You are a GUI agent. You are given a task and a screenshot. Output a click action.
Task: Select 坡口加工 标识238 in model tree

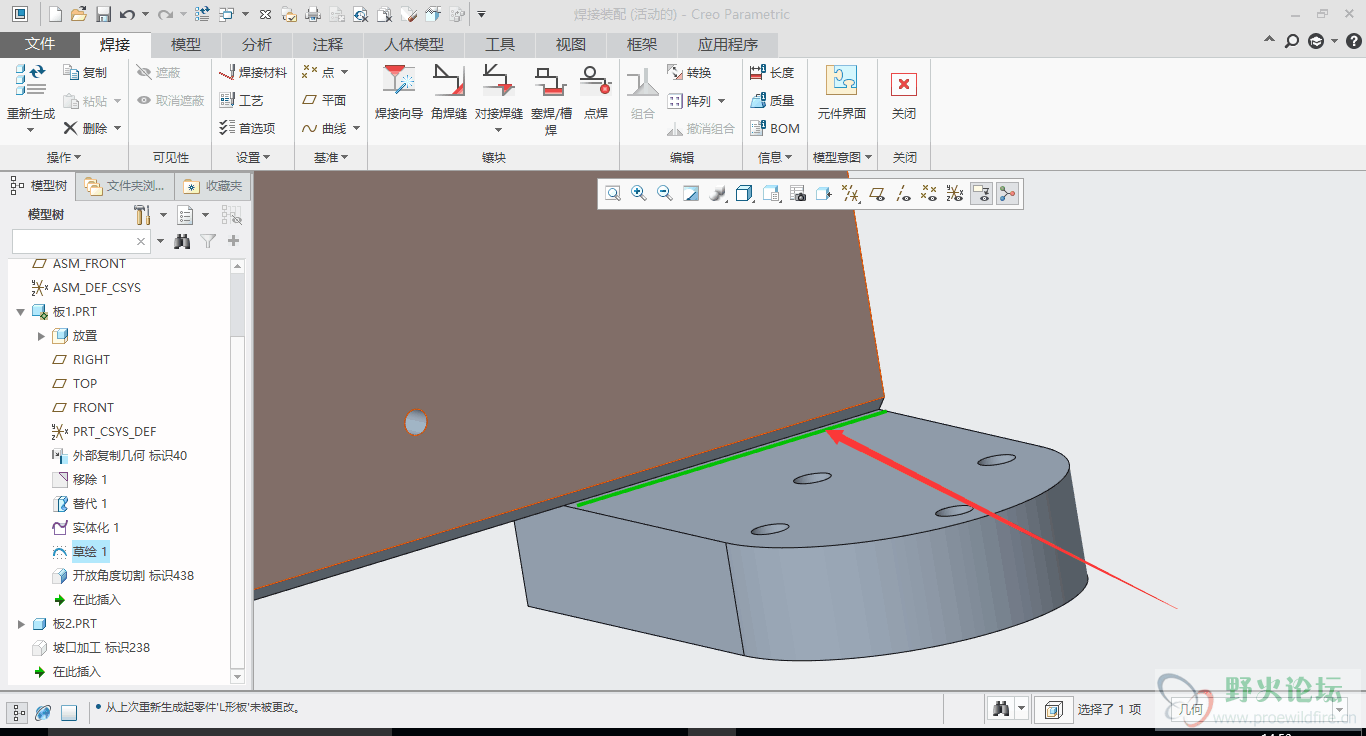[x=101, y=648]
